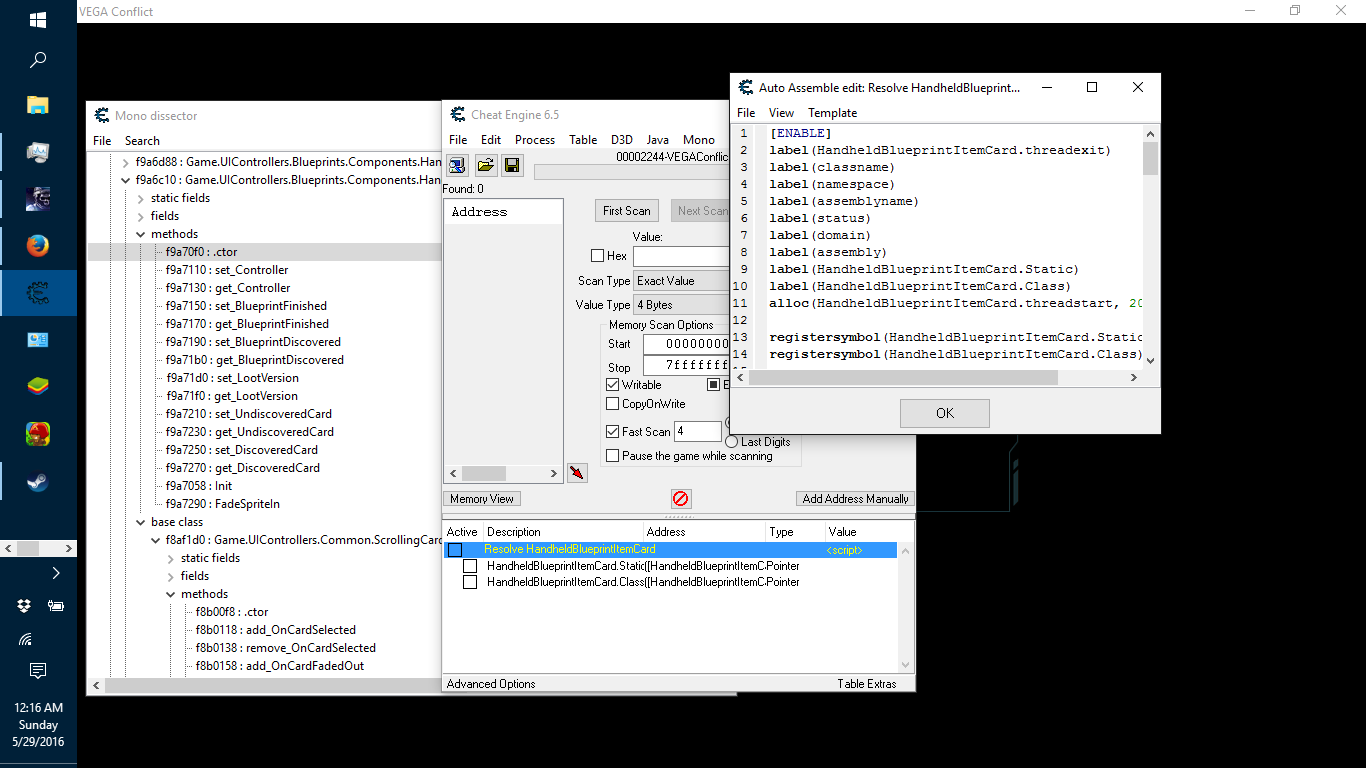Collapse the base class tree node

click(x=140, y=522)
